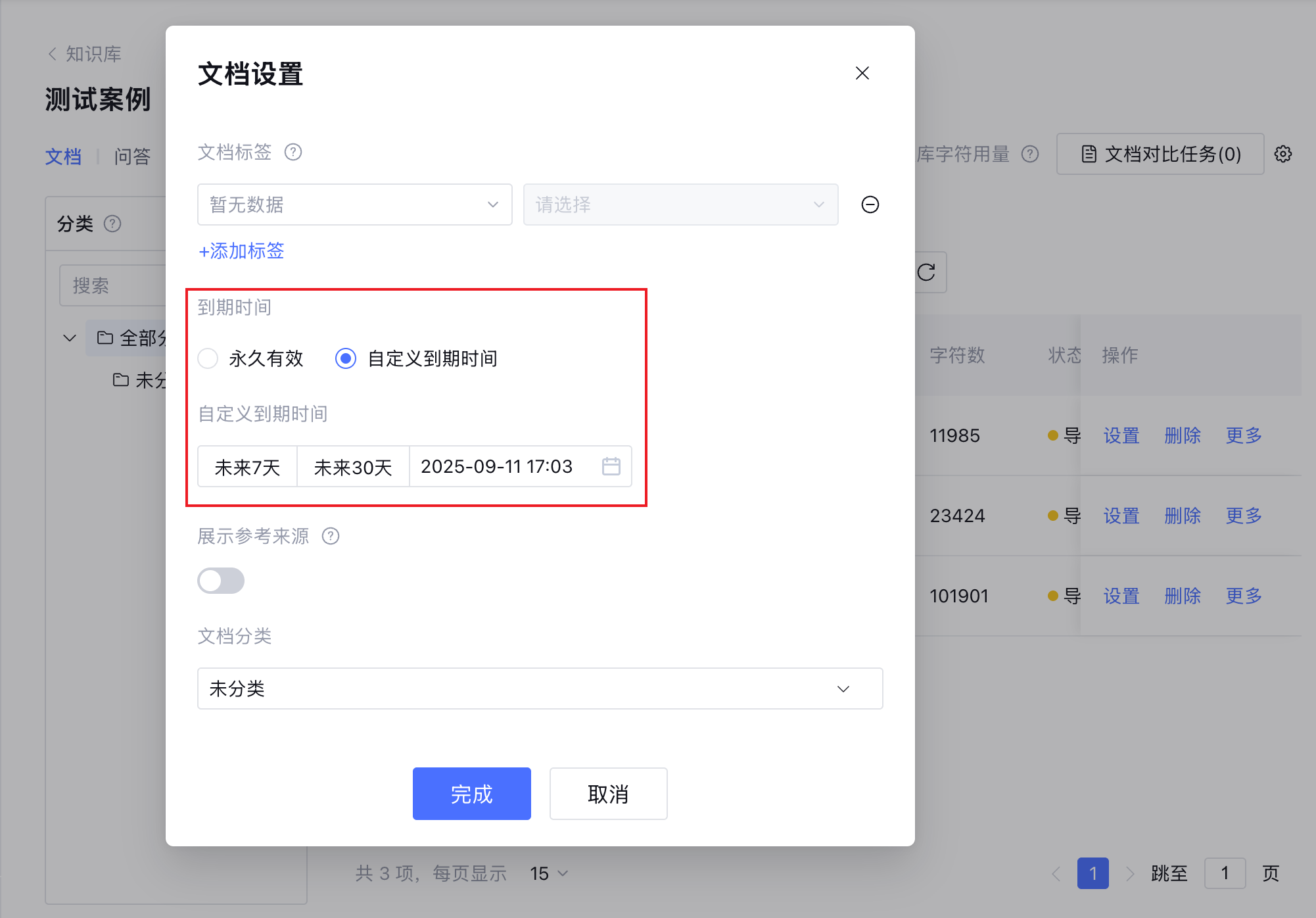This screenshot has height=918, width=1316.
Task: Choose 未来30天 quick option
Action: click(x=353, y=467)
